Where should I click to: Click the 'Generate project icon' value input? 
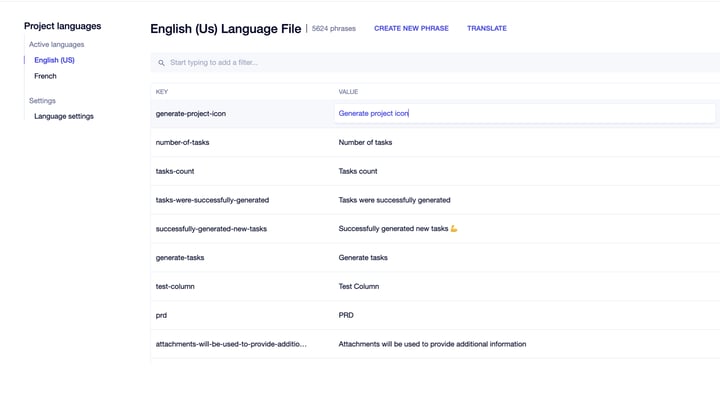(x=524, y=113)
